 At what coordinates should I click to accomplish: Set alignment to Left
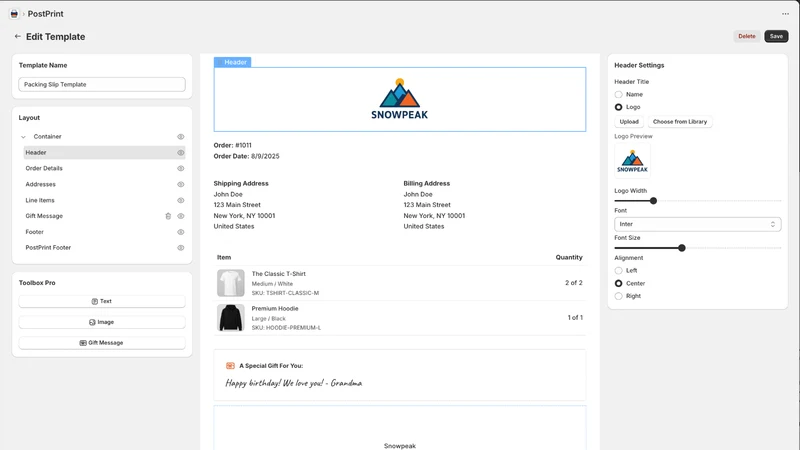[618, 270]
